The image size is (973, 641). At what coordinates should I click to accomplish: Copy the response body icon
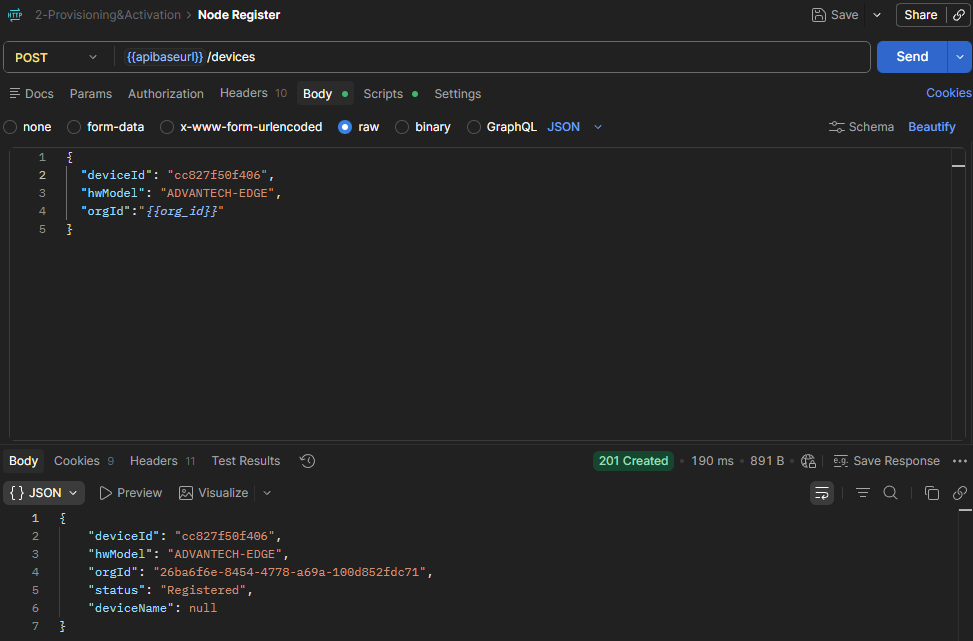pyautogui.click(x=931, y=493)
